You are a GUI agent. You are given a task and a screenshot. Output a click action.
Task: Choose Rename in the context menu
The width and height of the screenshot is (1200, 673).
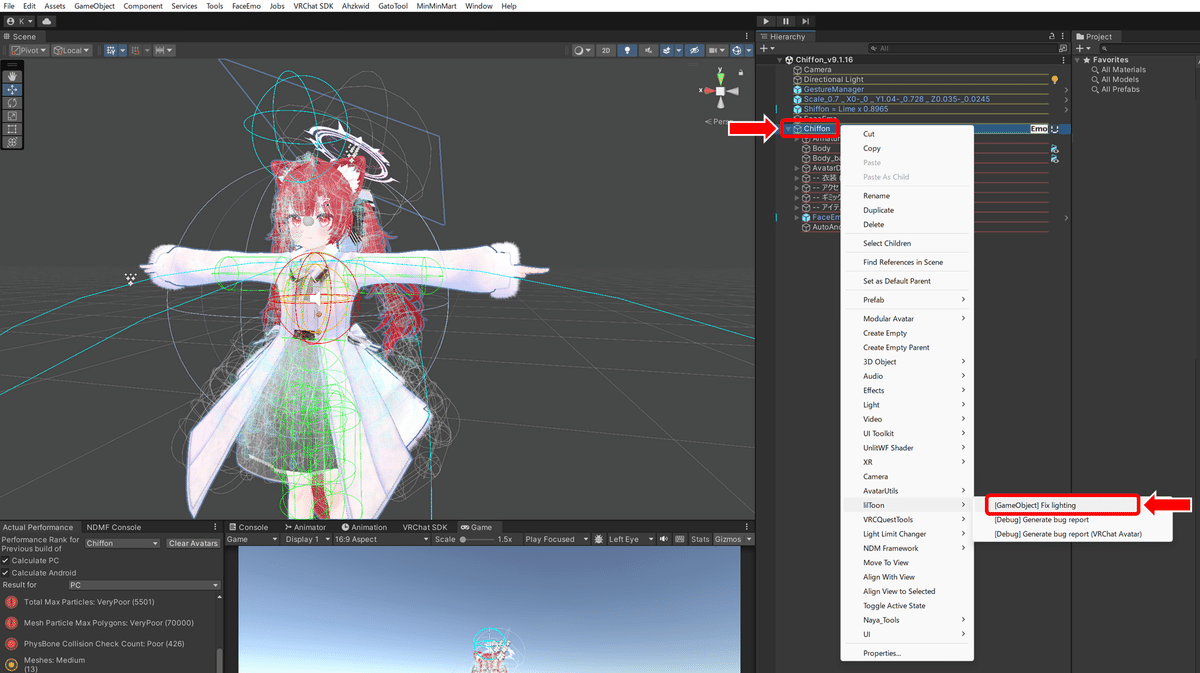907,196
